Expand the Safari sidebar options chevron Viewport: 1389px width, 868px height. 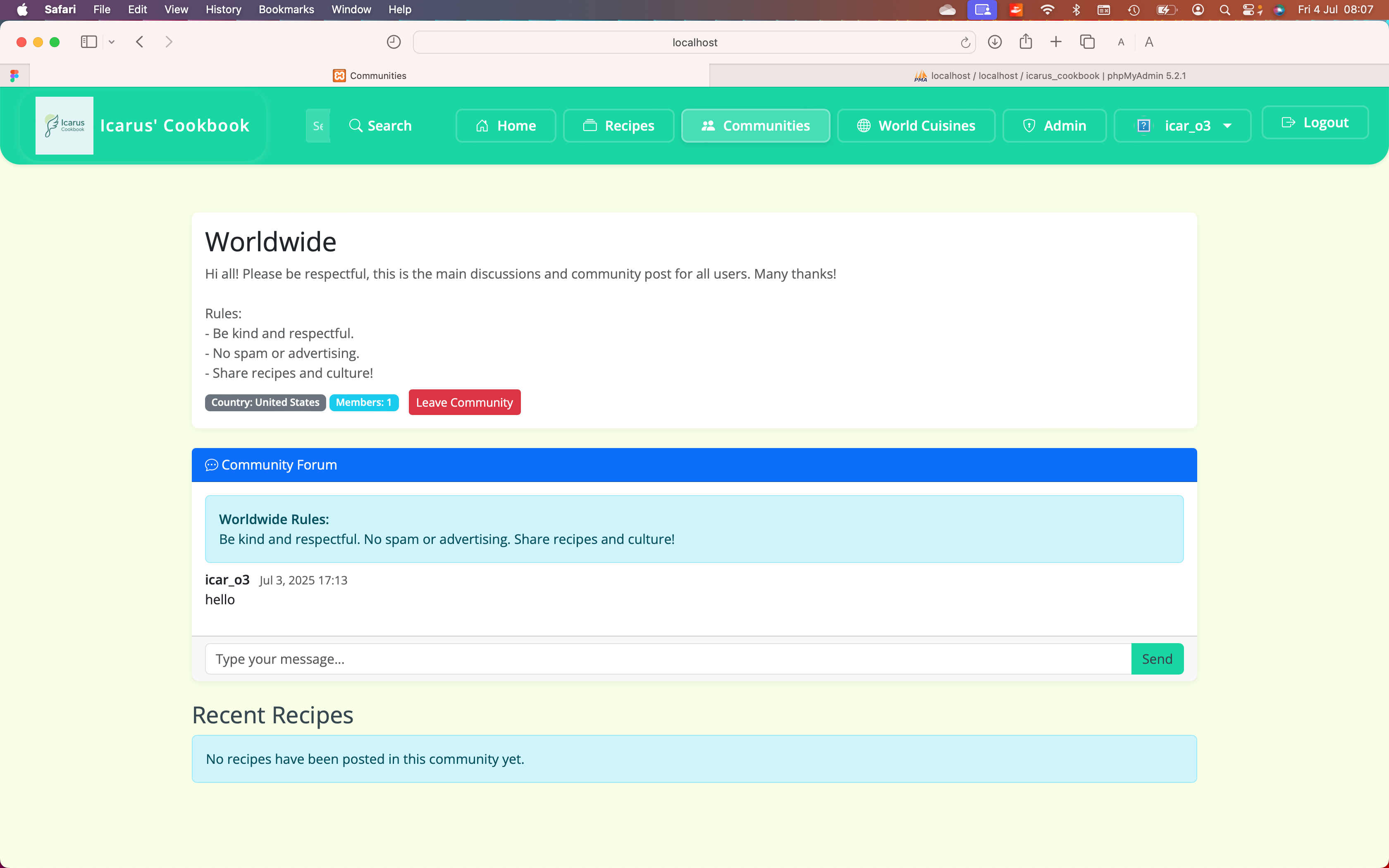(x=111, y=41)
